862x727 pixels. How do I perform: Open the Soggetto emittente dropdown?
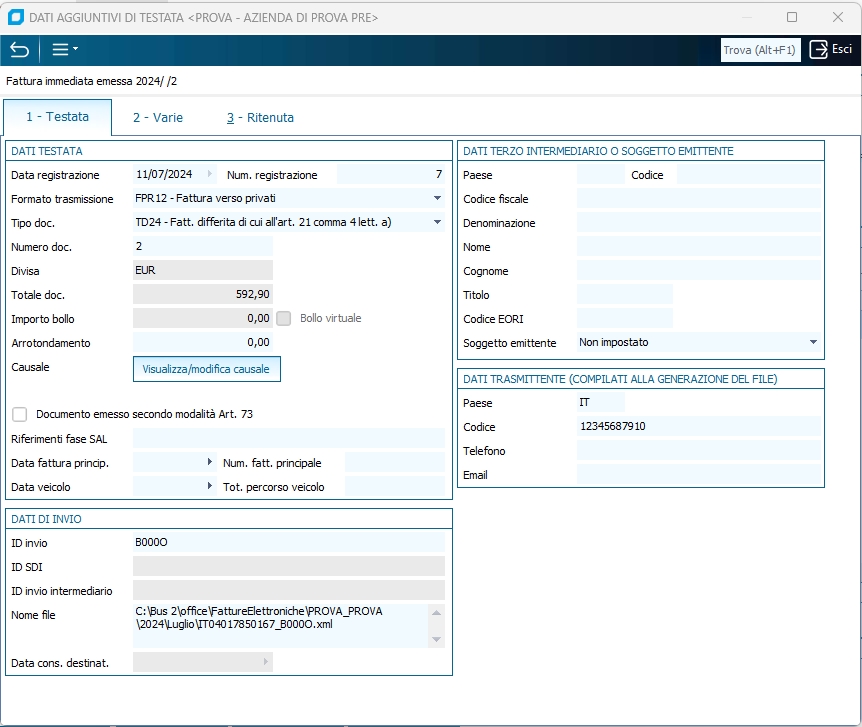tap(813, 343)
